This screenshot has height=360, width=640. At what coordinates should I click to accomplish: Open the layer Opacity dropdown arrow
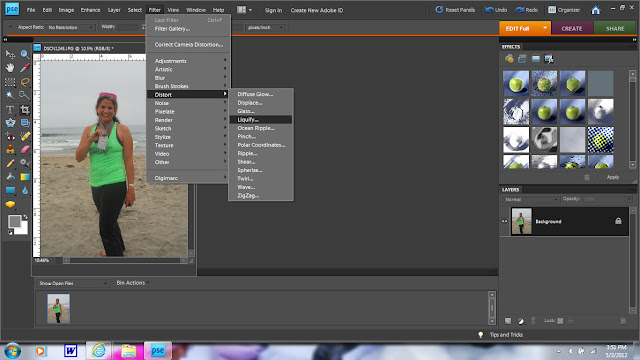tap(629, 199)
